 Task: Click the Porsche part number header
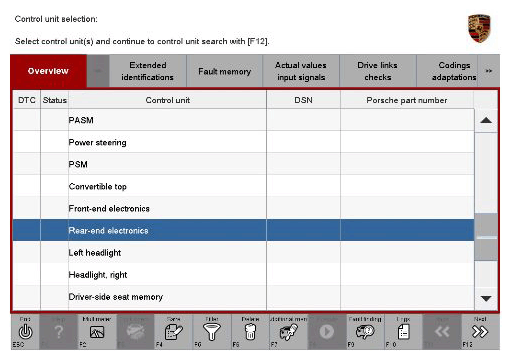[x=407, y=100]
